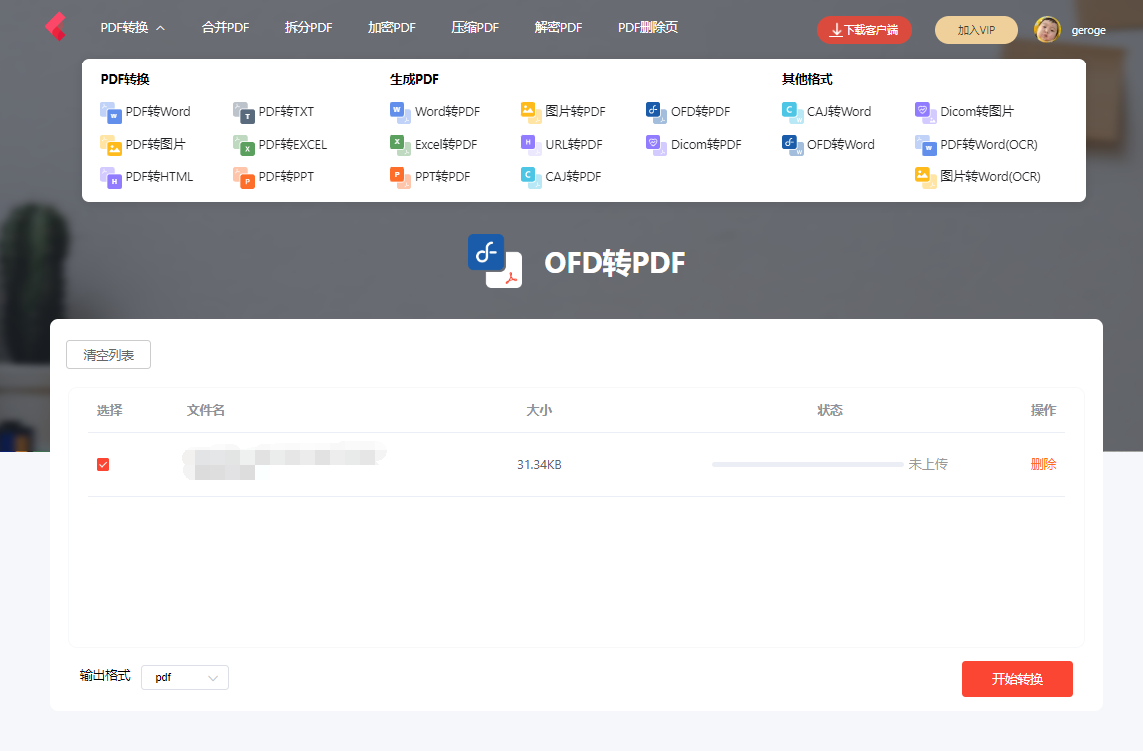
Task: Uncheck the file selection checkbox
Action: pyautogui.click(x=103, y=464)
